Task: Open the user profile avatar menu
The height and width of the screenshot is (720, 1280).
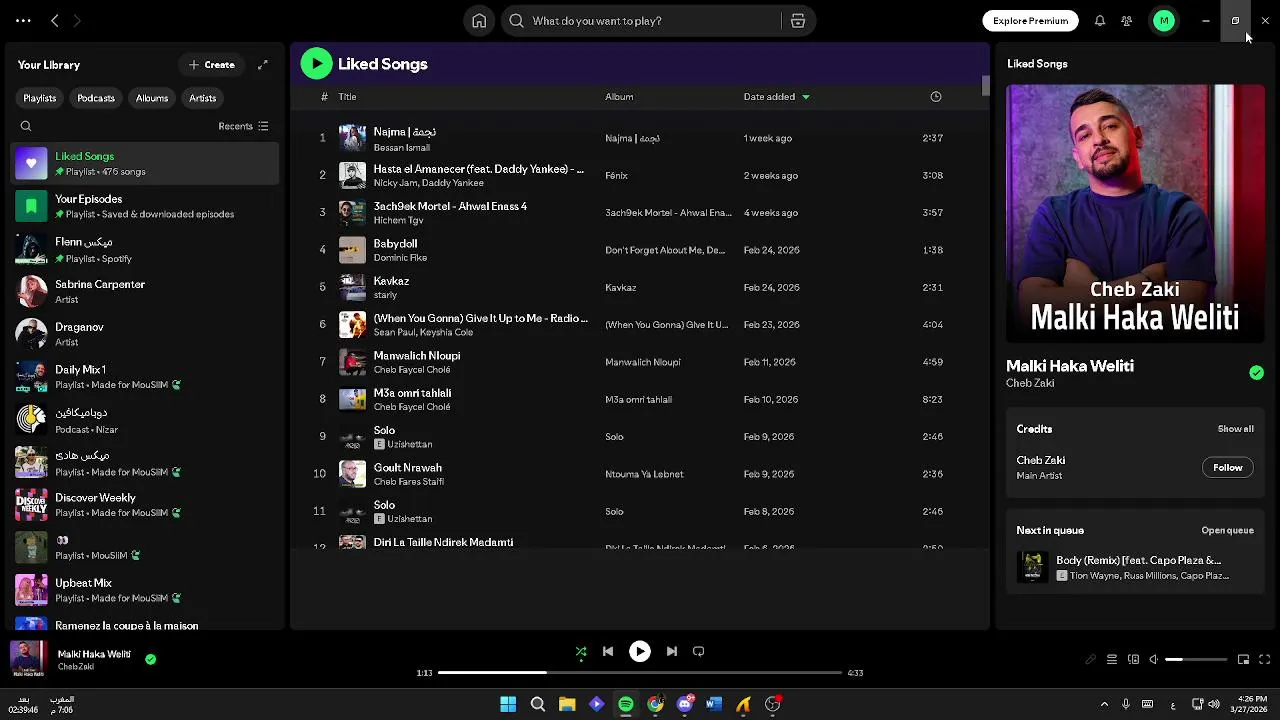Action: tap(1164, 21)
